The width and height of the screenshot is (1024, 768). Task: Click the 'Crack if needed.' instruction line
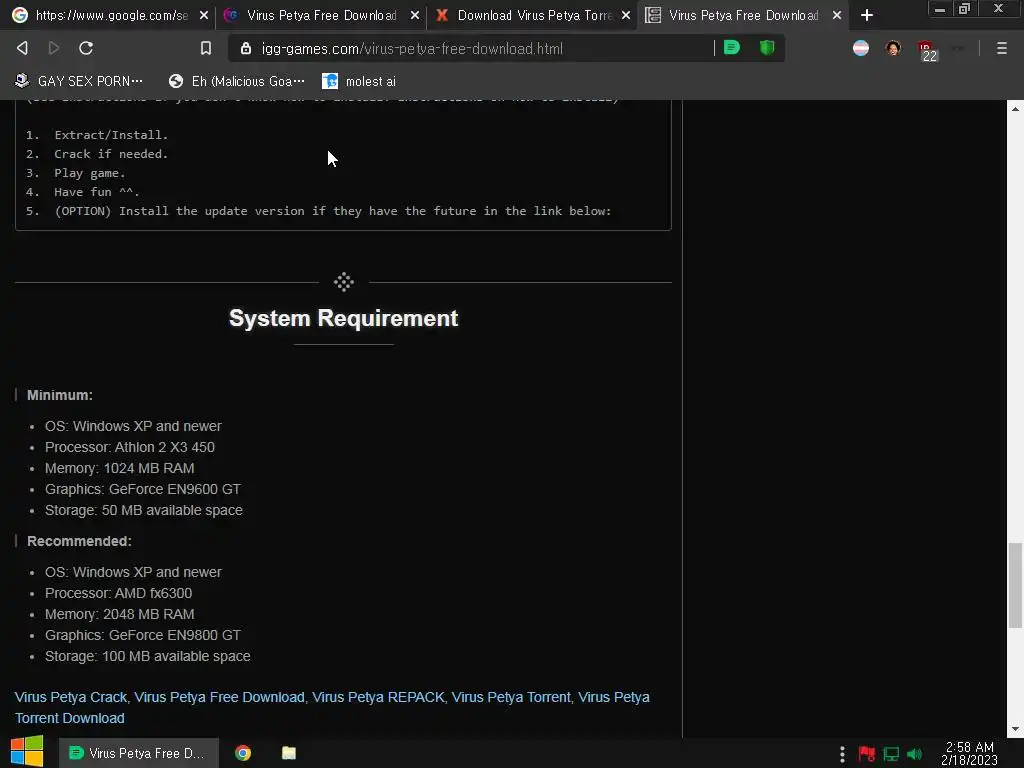tap(111, 154)
